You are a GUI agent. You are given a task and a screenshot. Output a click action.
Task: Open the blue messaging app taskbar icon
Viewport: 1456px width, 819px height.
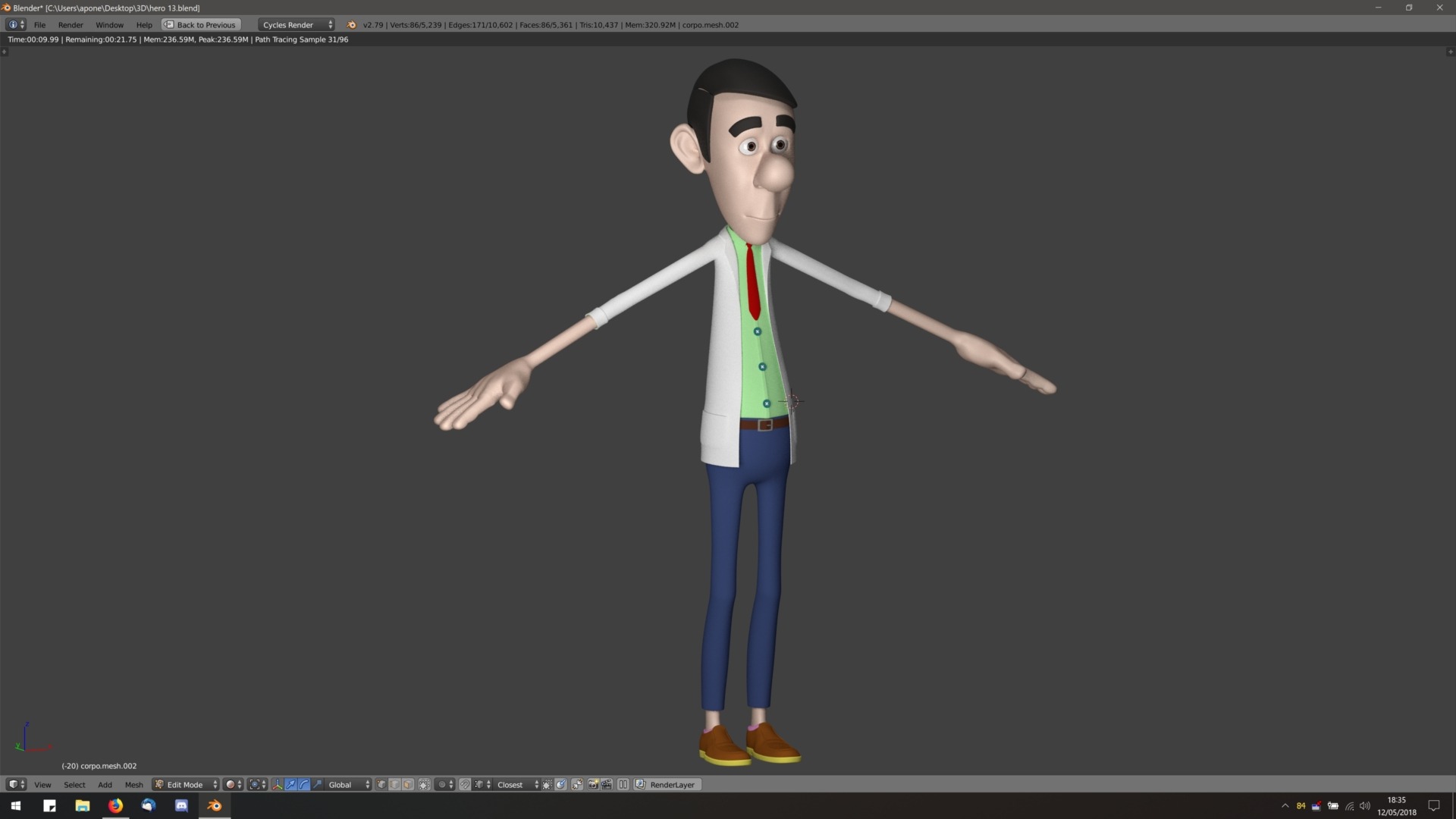149,805
